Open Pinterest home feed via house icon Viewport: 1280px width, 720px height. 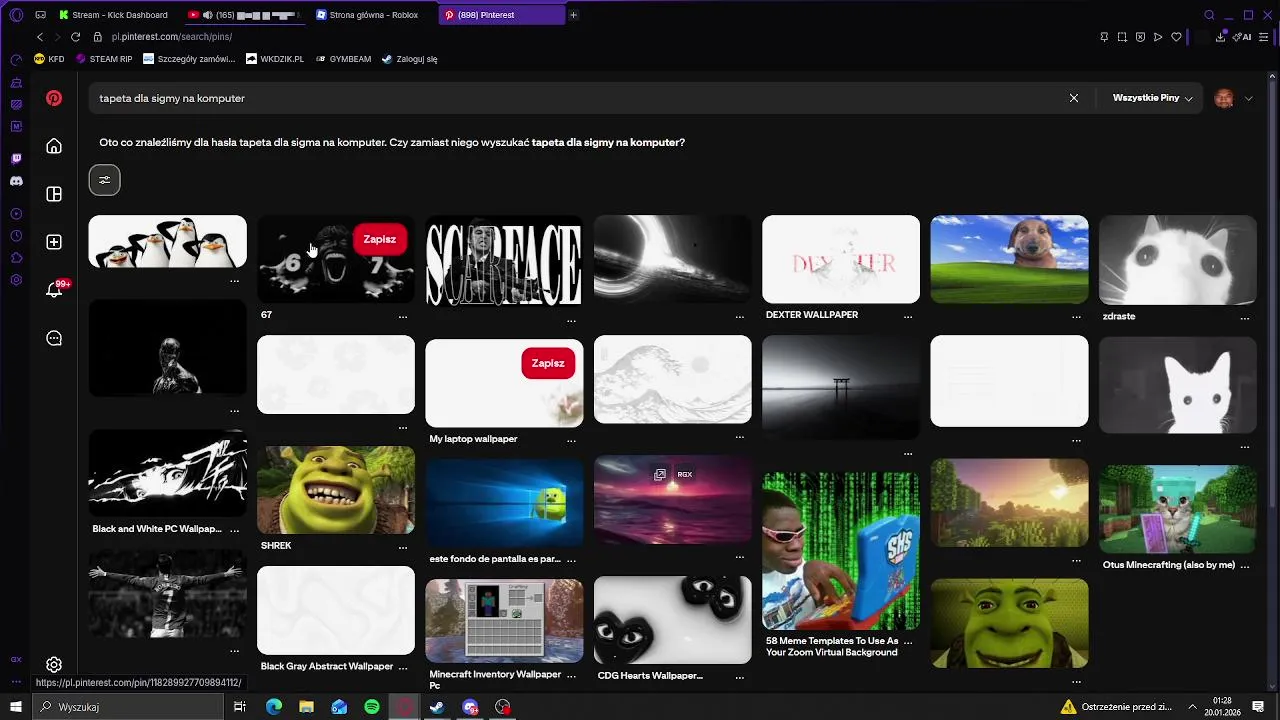54,146
